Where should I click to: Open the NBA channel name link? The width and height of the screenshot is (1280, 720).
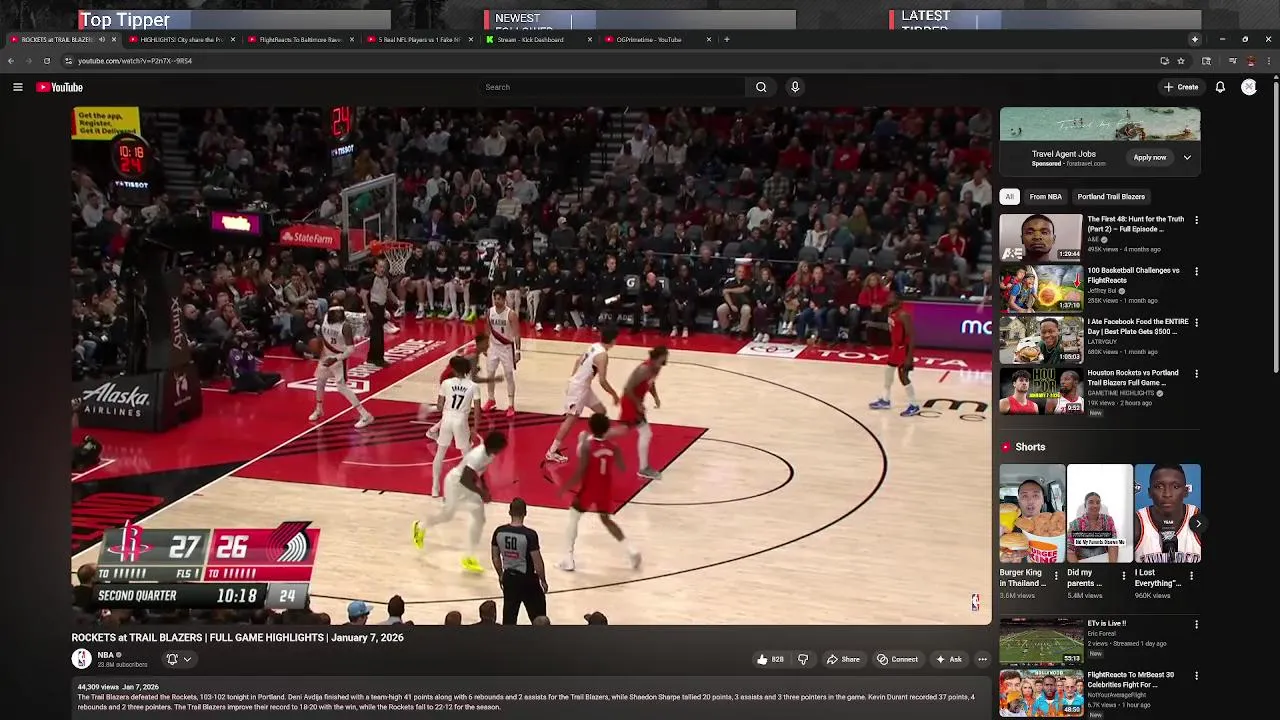pos(105,655)
